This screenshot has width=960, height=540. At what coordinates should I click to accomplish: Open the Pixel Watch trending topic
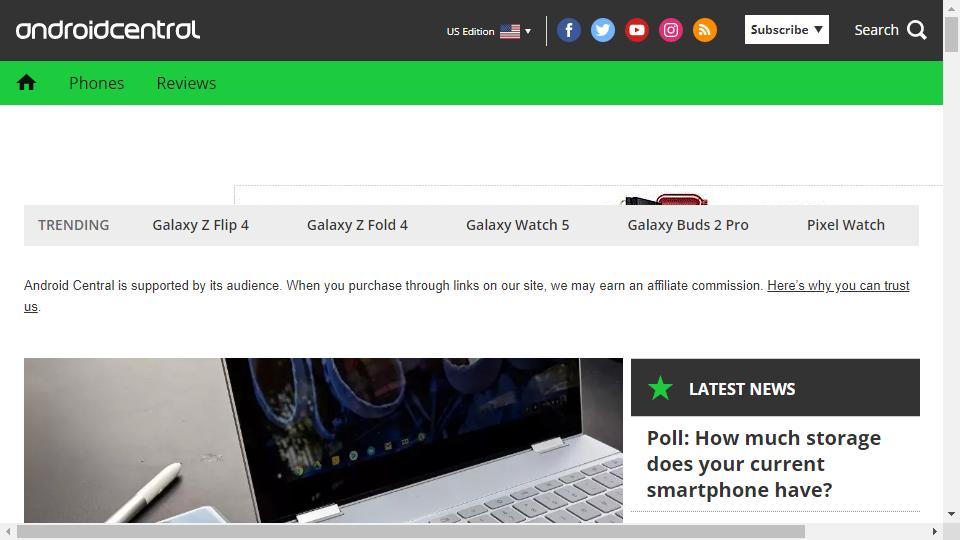846,225
